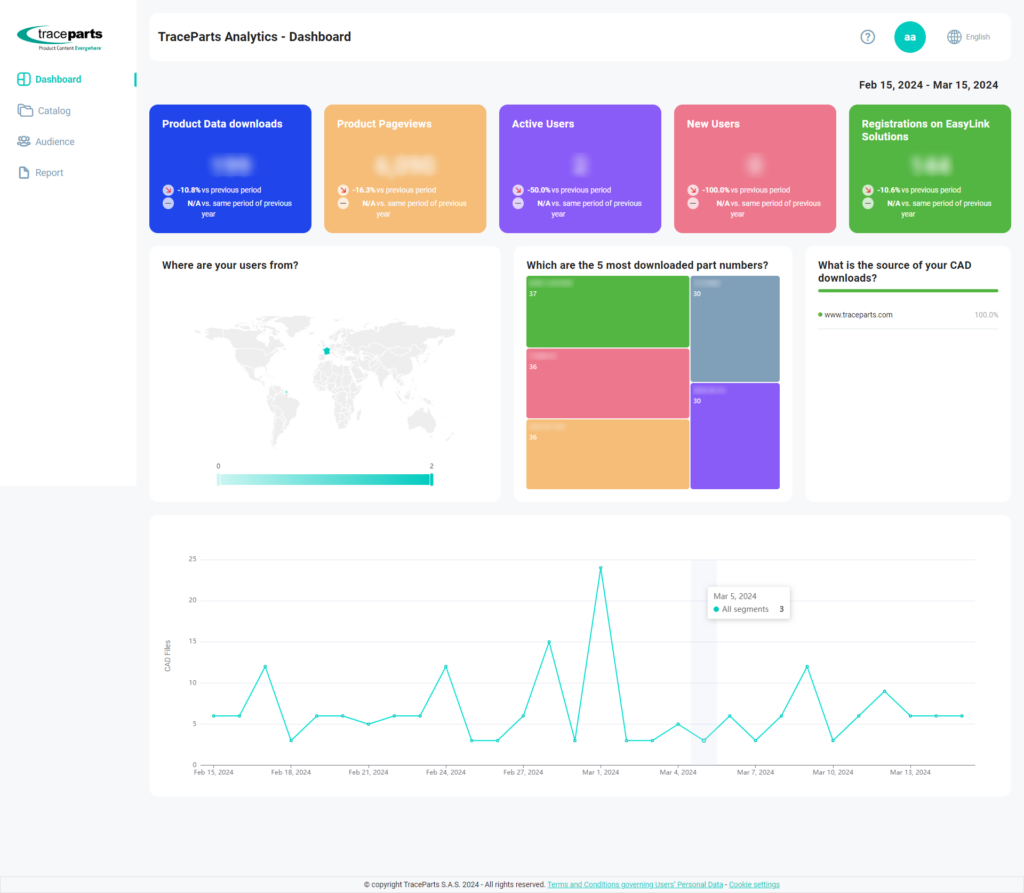The width and height of the screenshot is (1024, 893).
Task: Click the highlighted country on world map
Action: click(x=326, y=351)
